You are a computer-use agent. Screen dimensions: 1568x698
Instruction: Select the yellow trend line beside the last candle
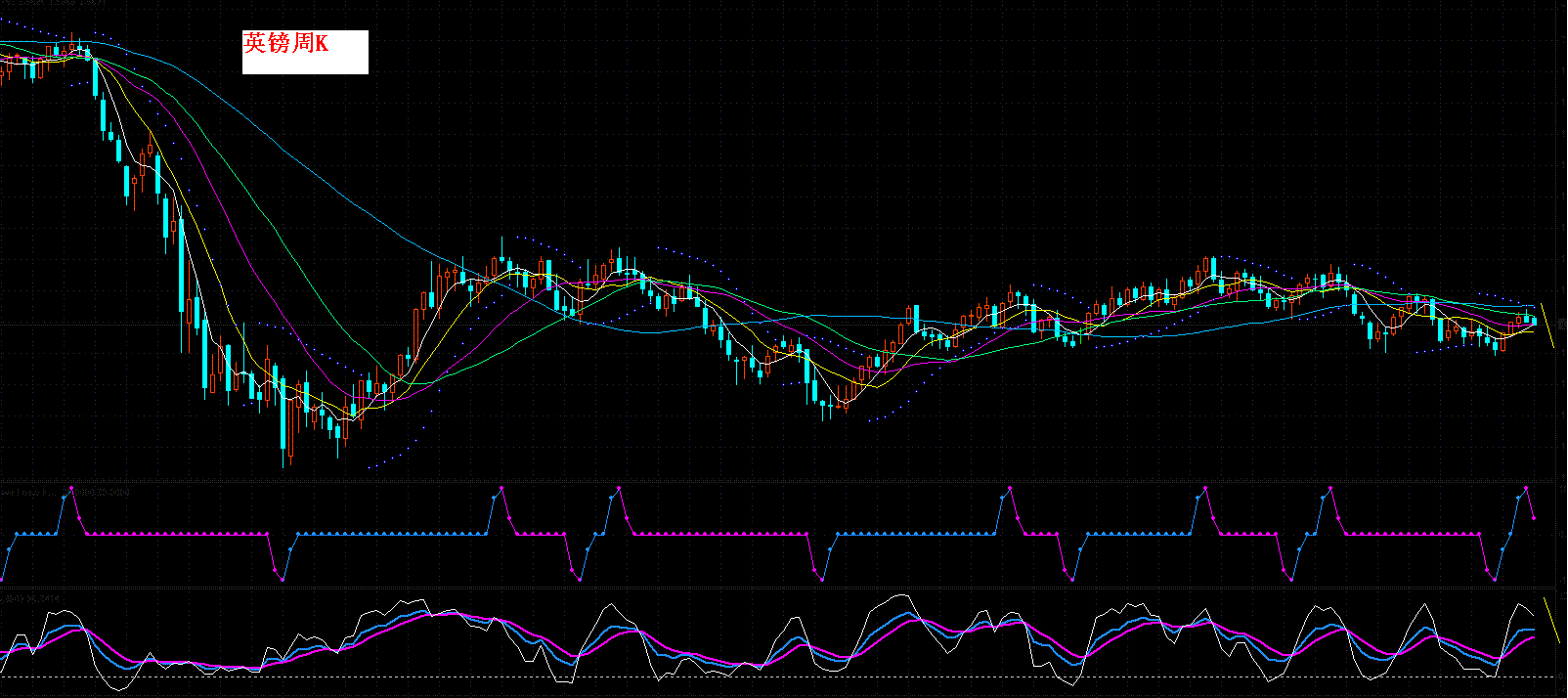1547,325
